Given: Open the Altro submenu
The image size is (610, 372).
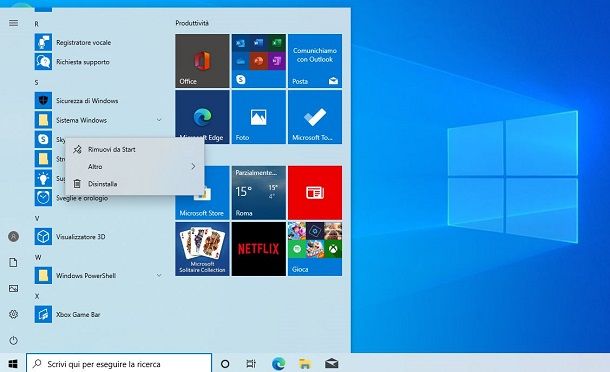Looking at the screenshot, I should click(134, 167).
